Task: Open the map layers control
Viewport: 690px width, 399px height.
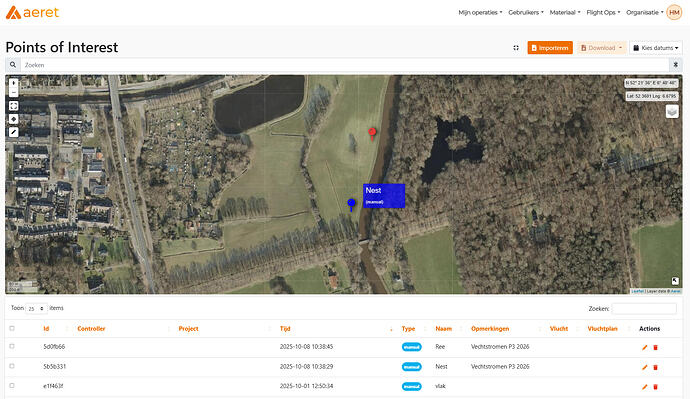Action: click(672, 112)
